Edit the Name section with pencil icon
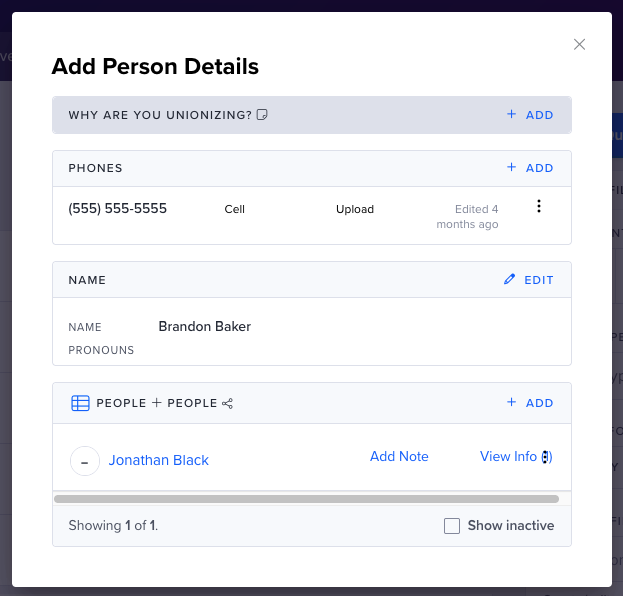623x596 pixels. 528,280
